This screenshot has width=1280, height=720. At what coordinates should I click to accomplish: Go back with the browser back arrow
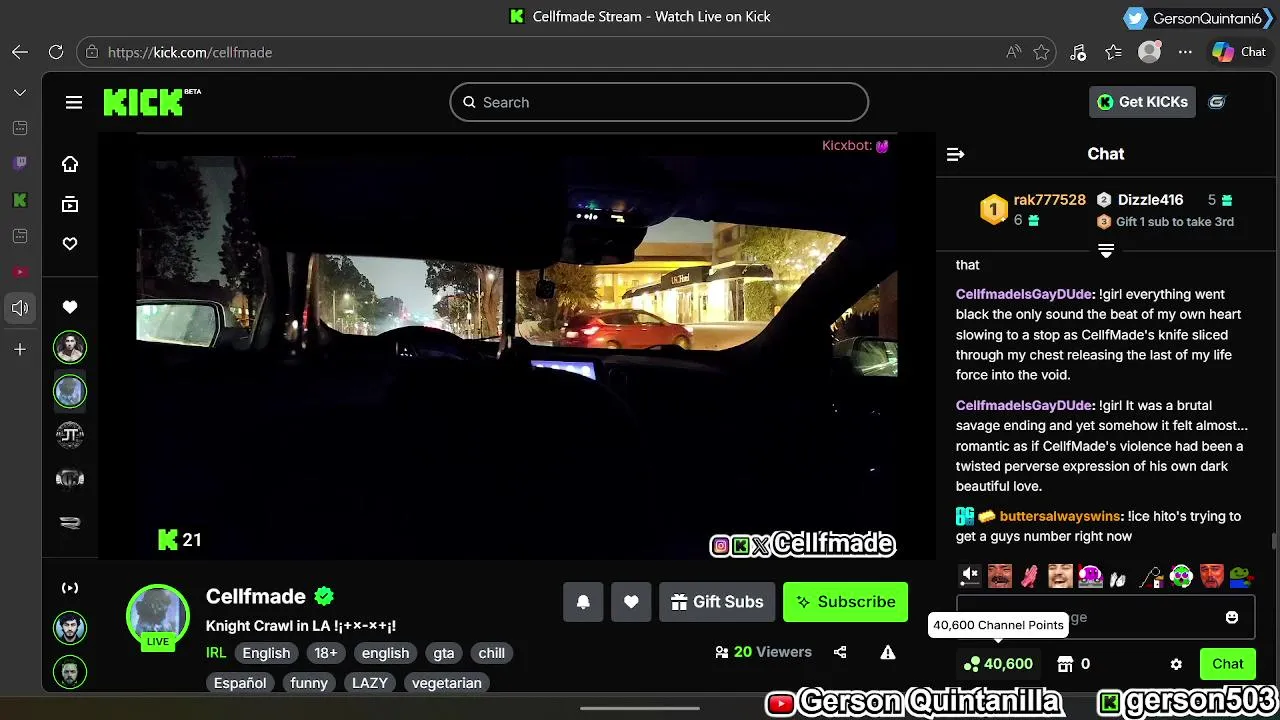20,52
